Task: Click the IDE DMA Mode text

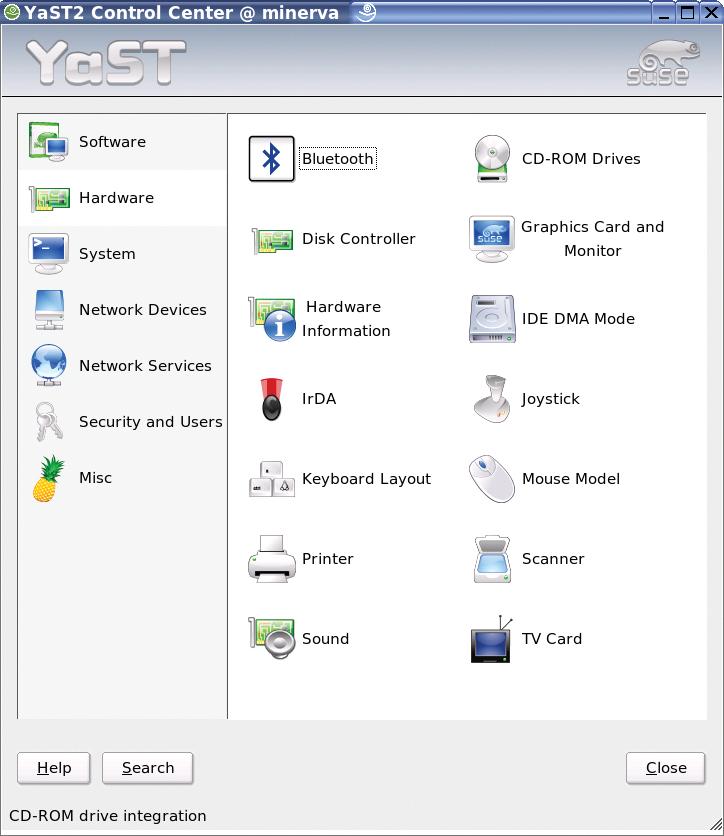Action: click(578, 319)
